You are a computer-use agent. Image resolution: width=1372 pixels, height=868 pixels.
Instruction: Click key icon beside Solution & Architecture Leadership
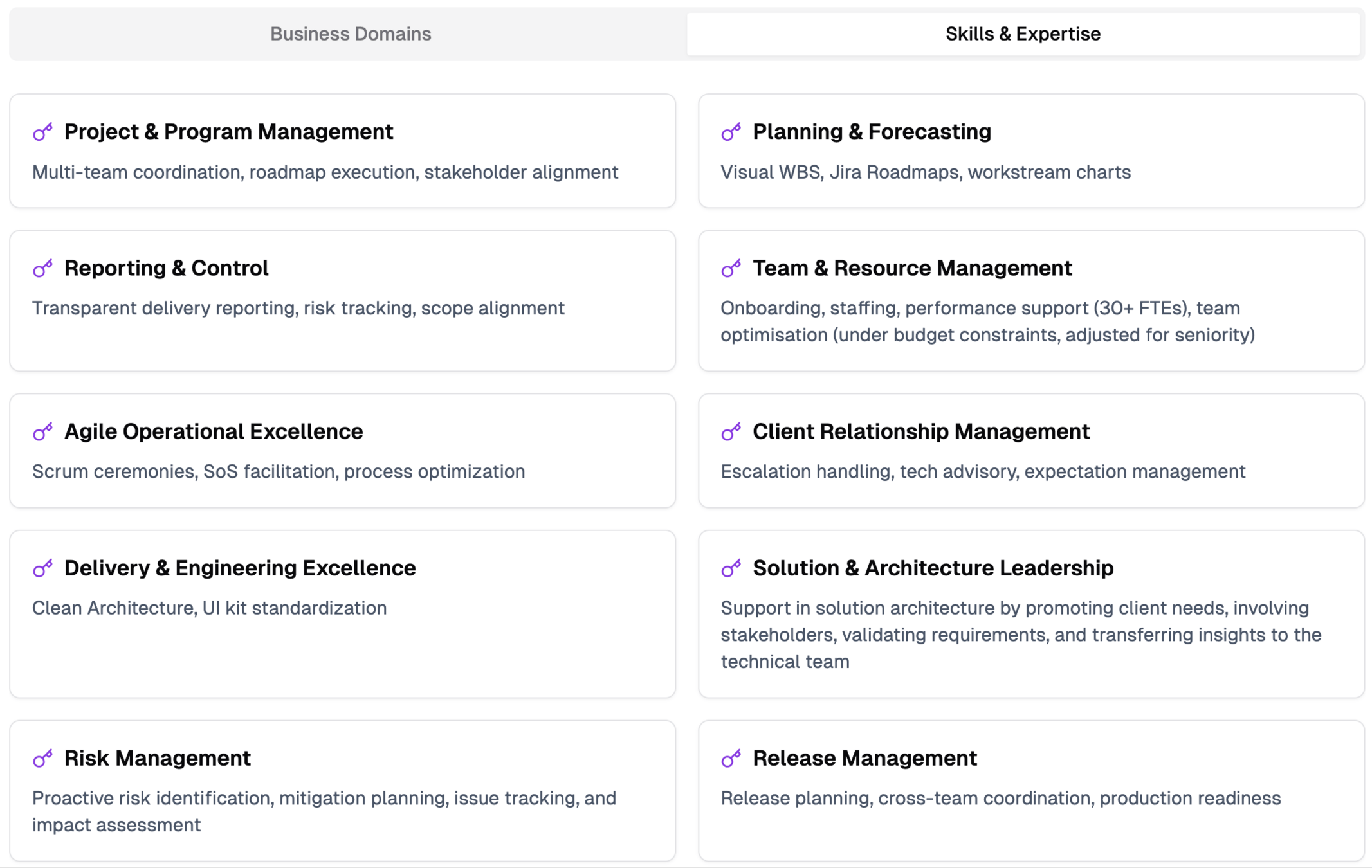731,568
